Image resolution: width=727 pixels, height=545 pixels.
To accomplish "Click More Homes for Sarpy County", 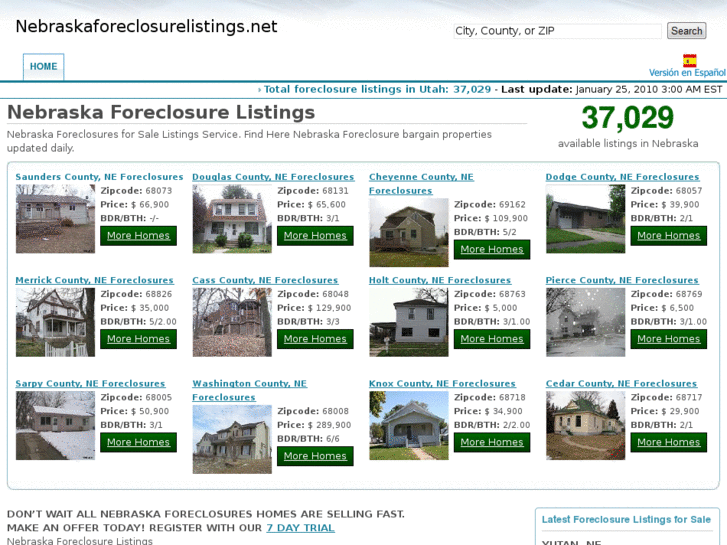I will coord(138,442).
